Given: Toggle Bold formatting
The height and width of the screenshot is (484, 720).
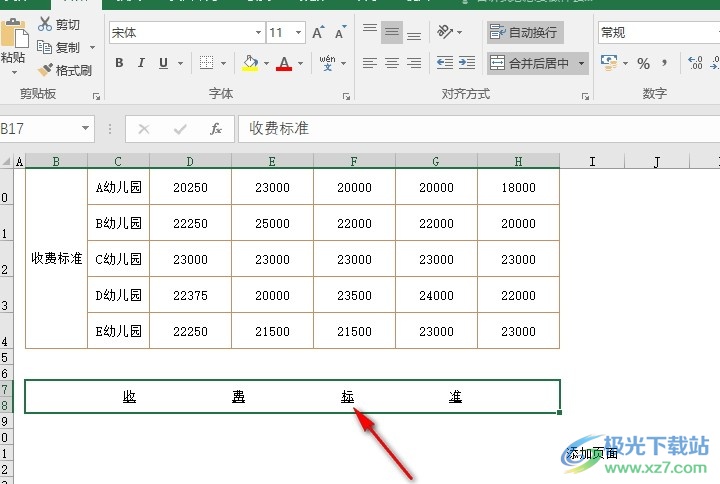Looking at the screenshot, I should (119, 63).
